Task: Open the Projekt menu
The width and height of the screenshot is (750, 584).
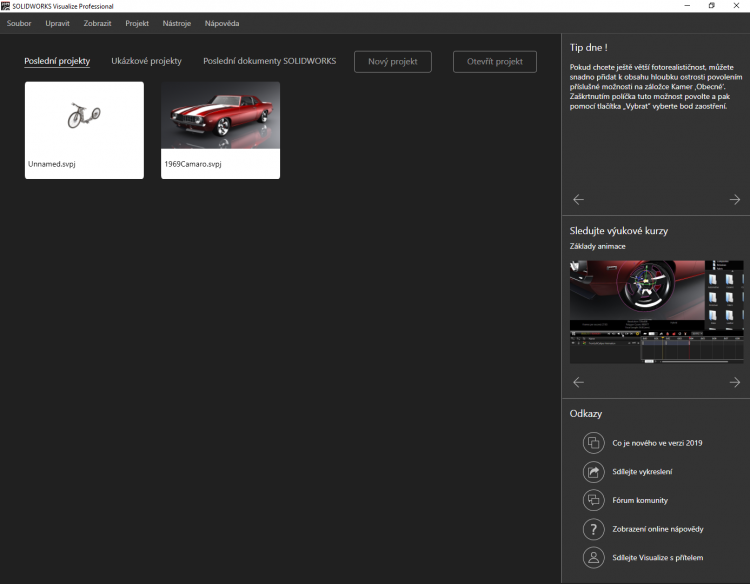Action: point(137,23)
